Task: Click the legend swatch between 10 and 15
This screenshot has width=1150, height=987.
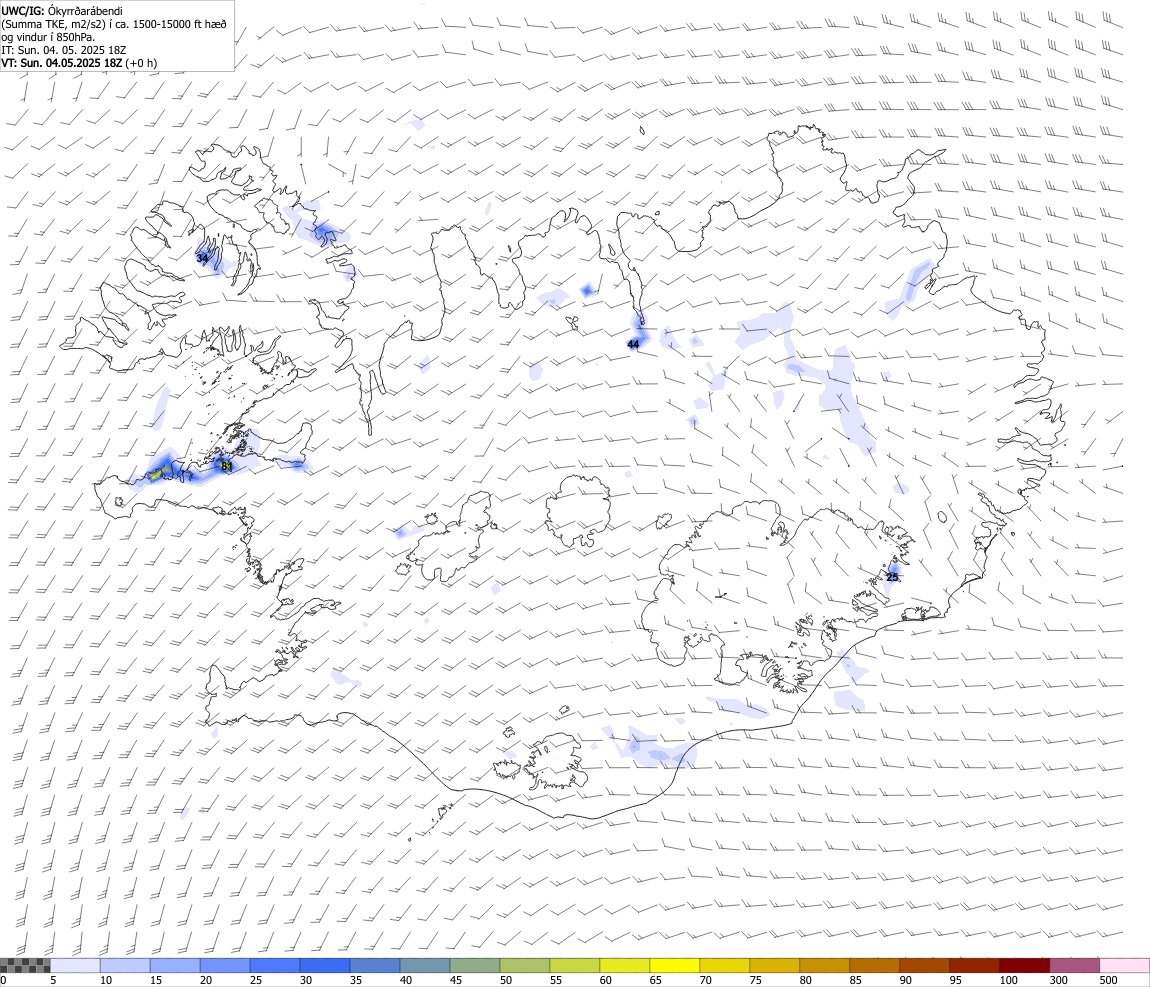Action: pyautogui.click(x=125, y=965)
